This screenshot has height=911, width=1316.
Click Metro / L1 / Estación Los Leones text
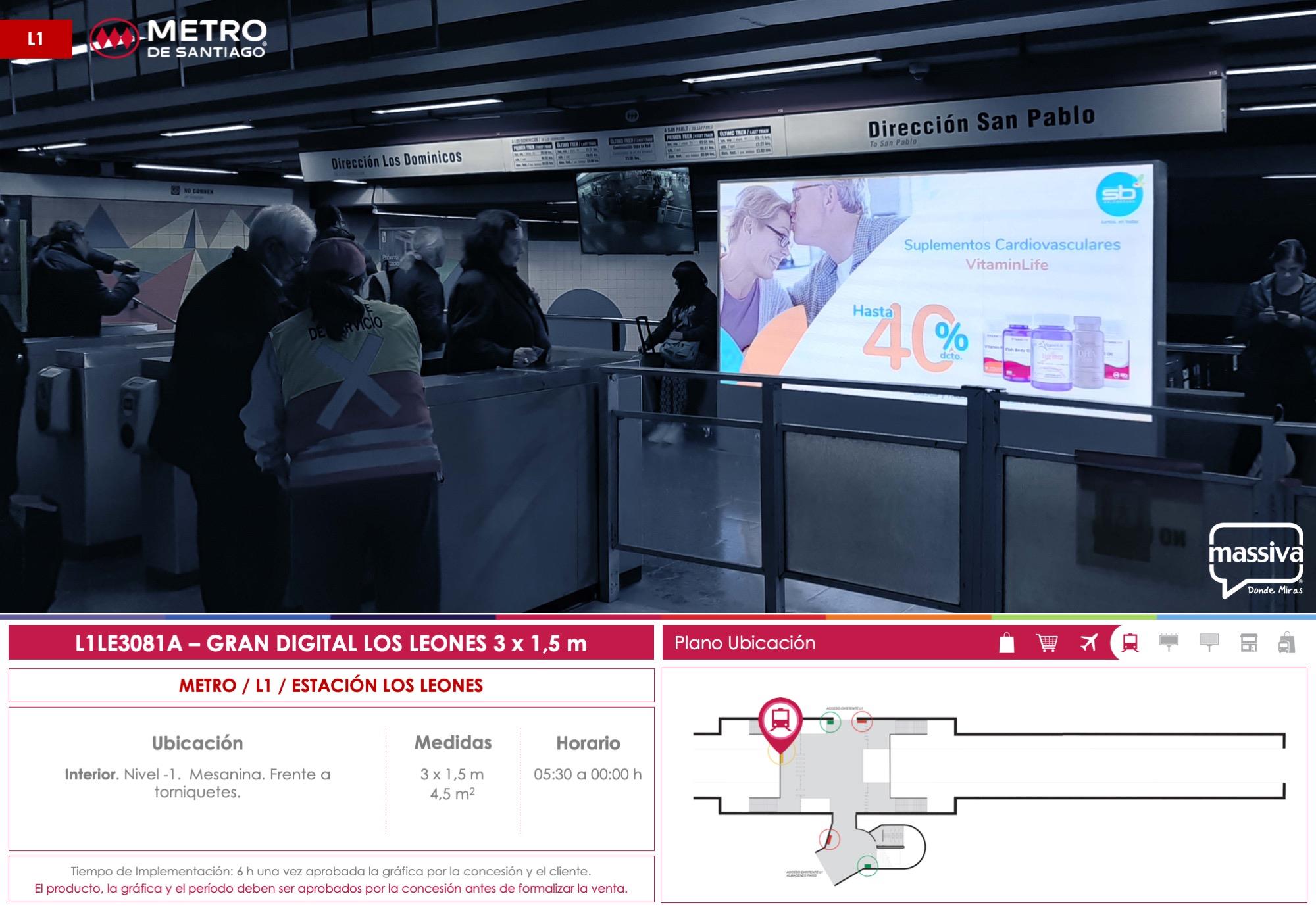coord(331,685)
